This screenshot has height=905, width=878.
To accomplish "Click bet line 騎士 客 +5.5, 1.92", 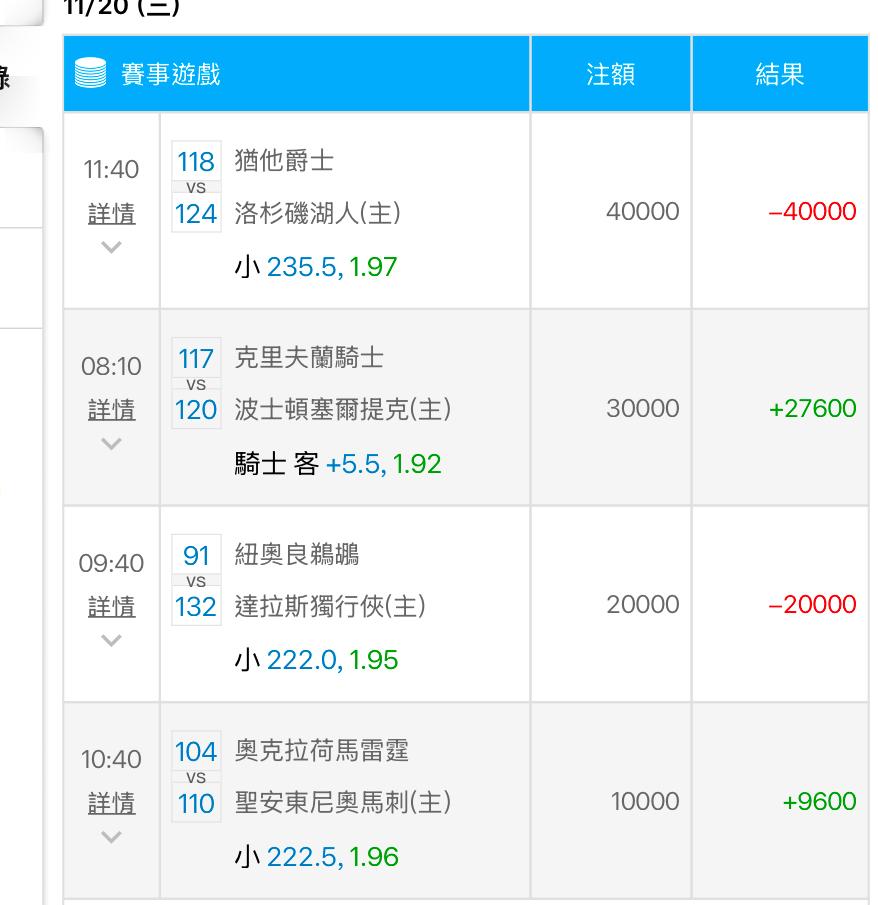I will (338, 463).
